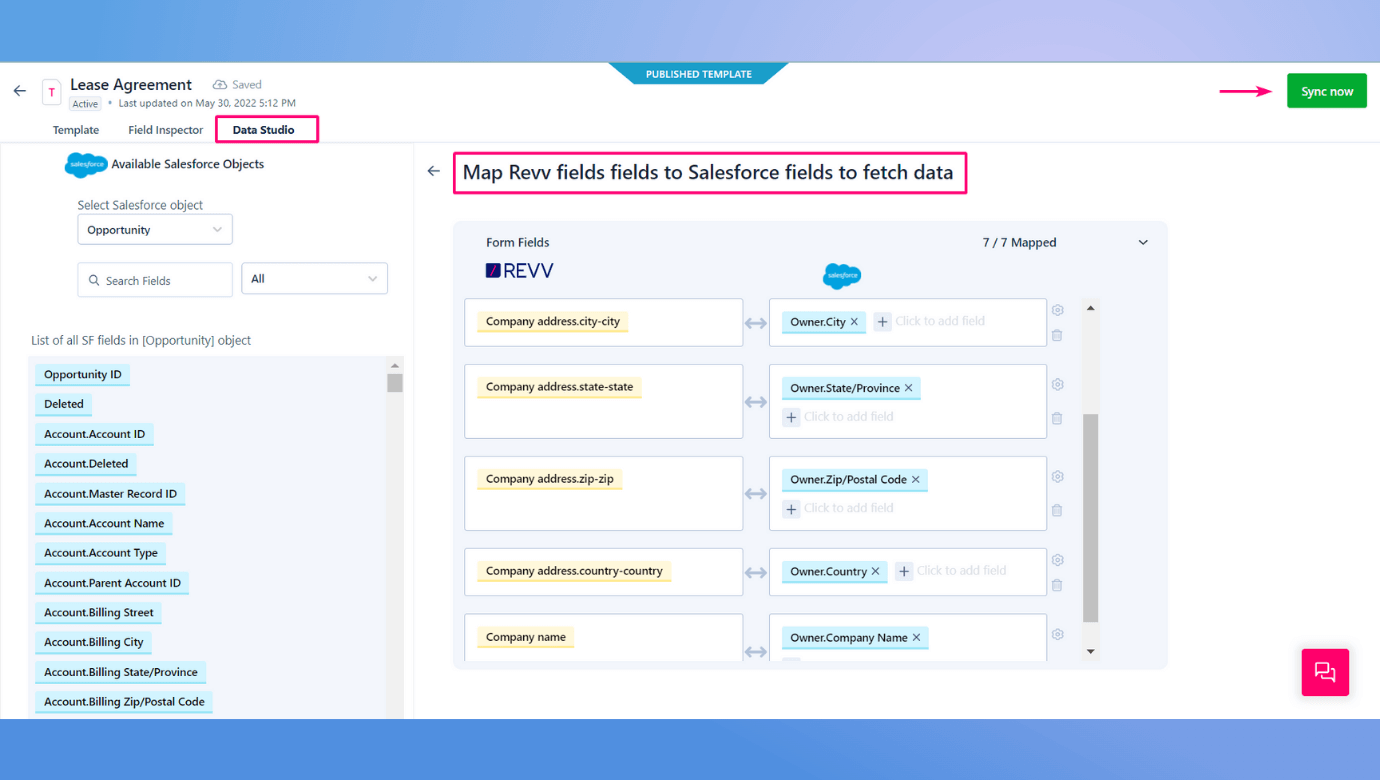Open settings gear for country-country row
This screenshot has width=1380, height=780.
[1057, 560]
